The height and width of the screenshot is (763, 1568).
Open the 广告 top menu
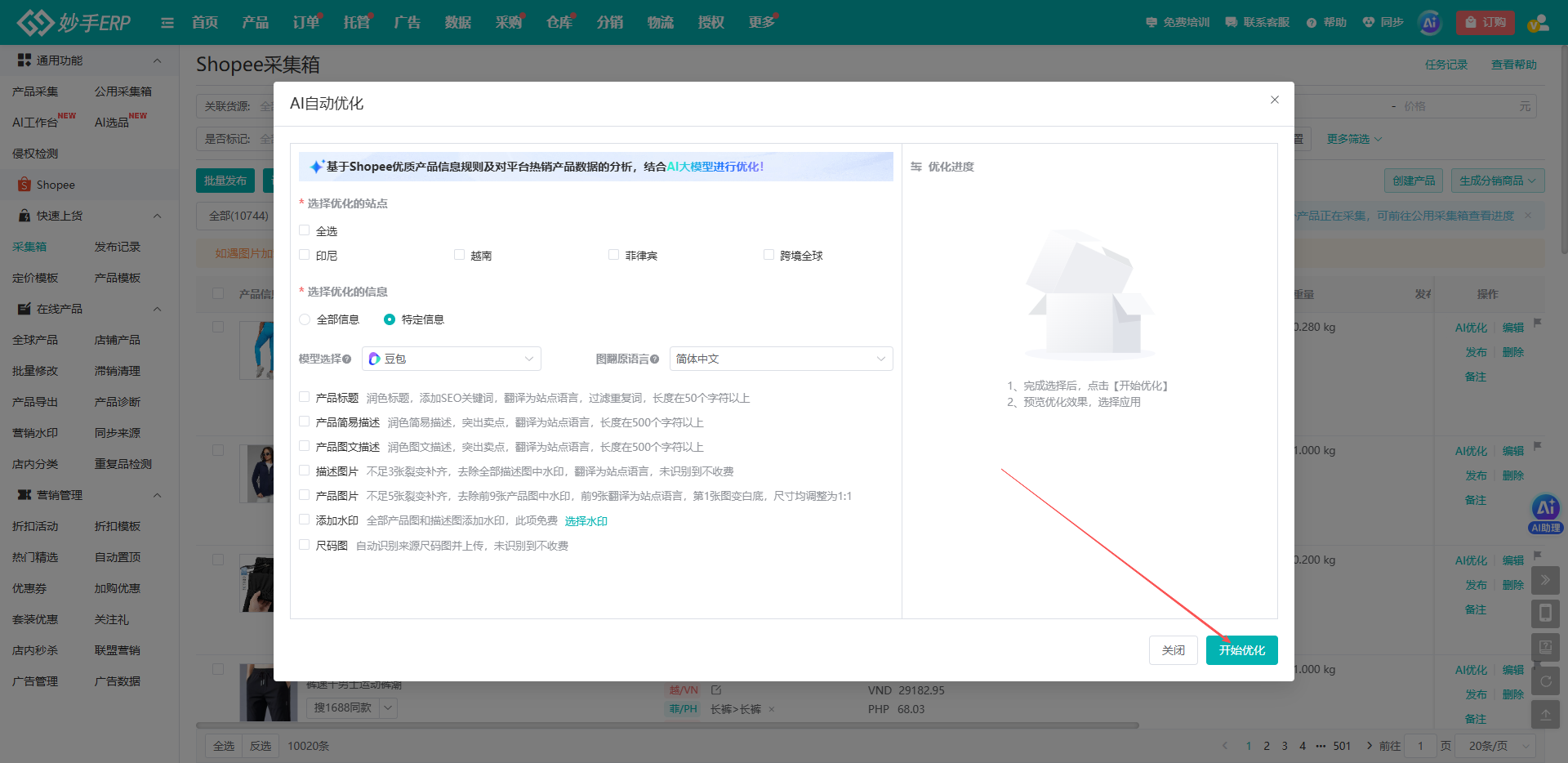[408, 22]
